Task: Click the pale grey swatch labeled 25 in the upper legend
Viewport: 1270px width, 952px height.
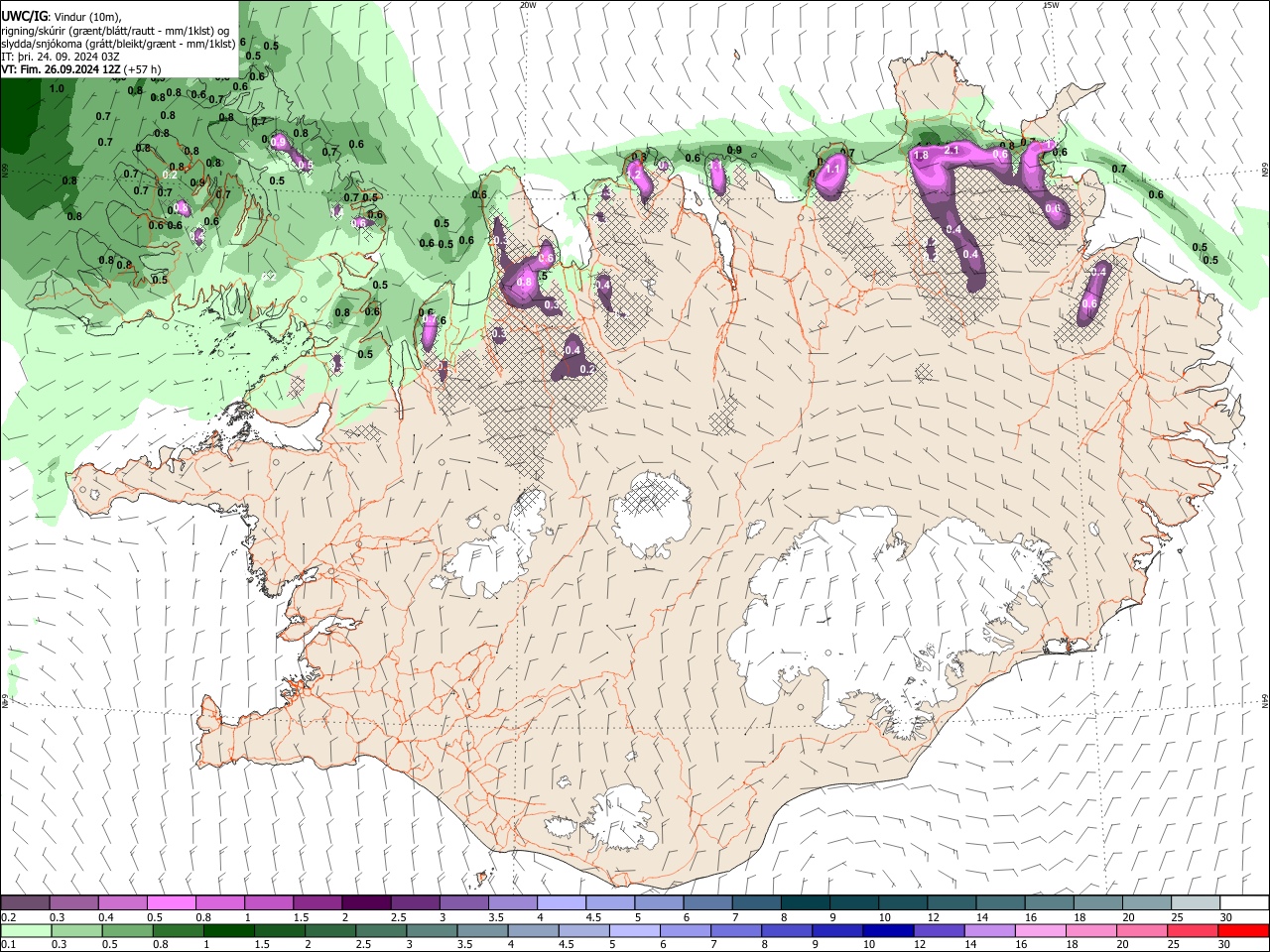Action: click(x=1196, y=903)
